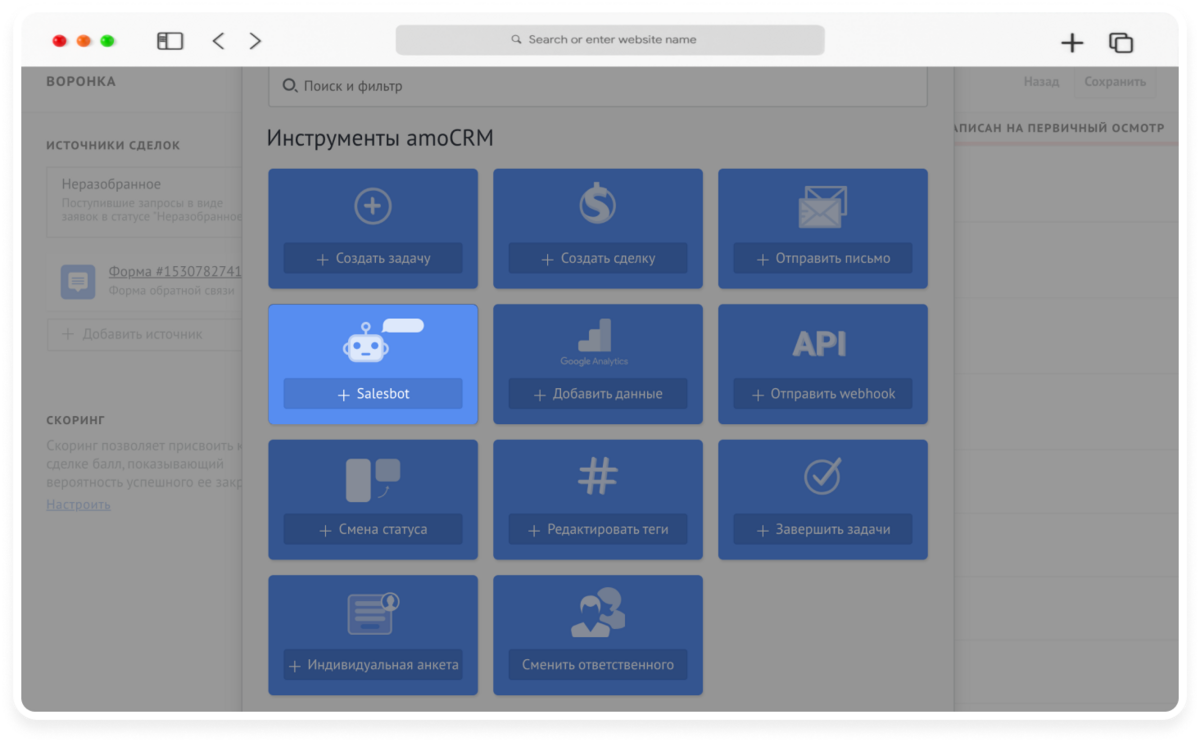This screenshot has height=742, width=1200.
Task: Click the plus-circle icon on the Создать задачу tile
Action: [x=373, y=207]
